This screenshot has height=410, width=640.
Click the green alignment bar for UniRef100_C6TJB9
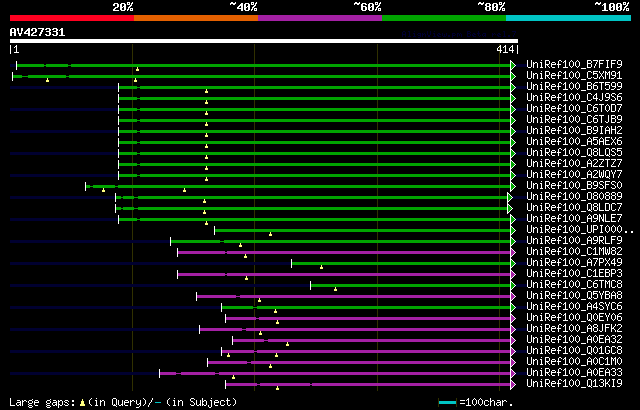pos(314,120)
